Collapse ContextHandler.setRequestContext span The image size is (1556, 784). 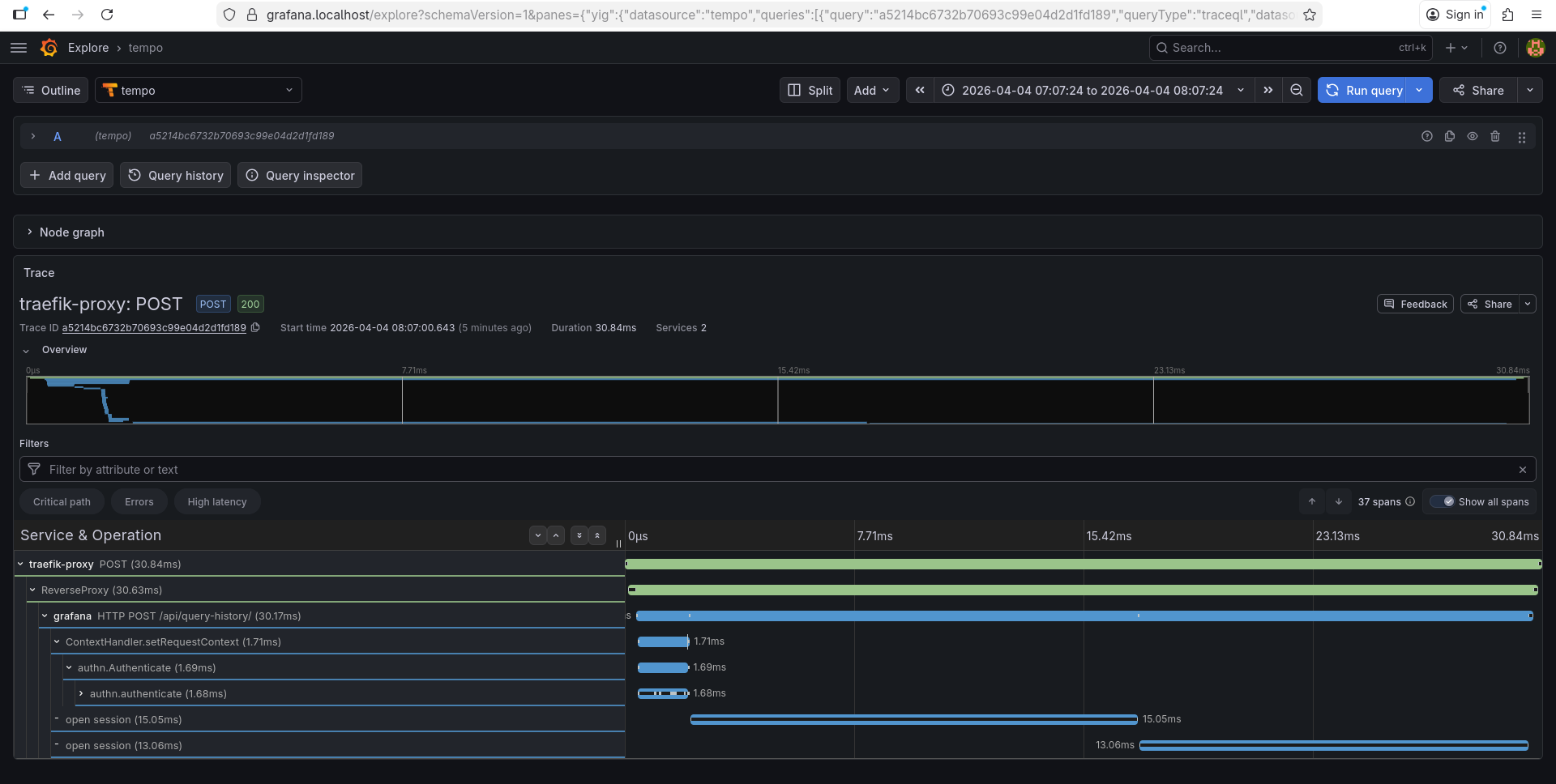point(57,641)
